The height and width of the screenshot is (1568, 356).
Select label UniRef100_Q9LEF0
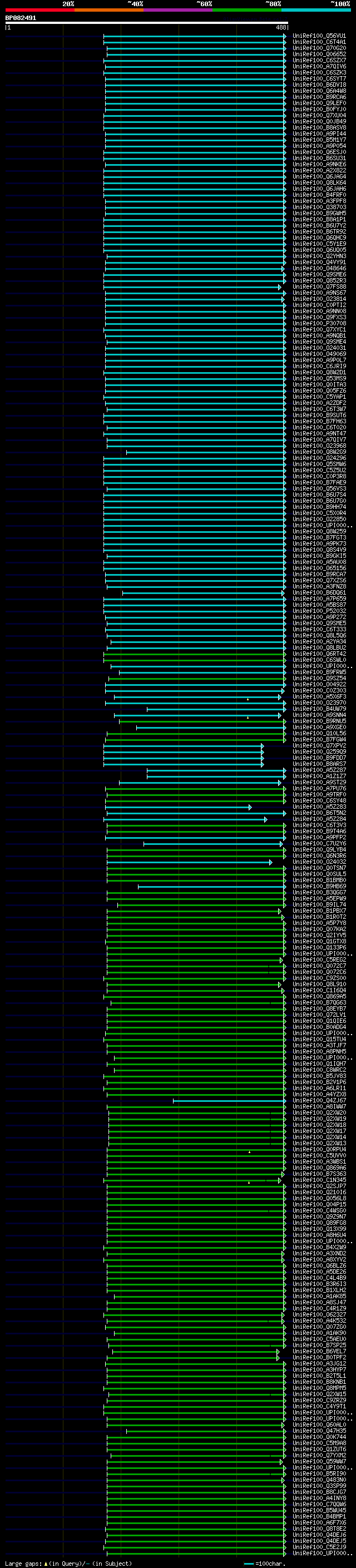(x=319, y=103)
